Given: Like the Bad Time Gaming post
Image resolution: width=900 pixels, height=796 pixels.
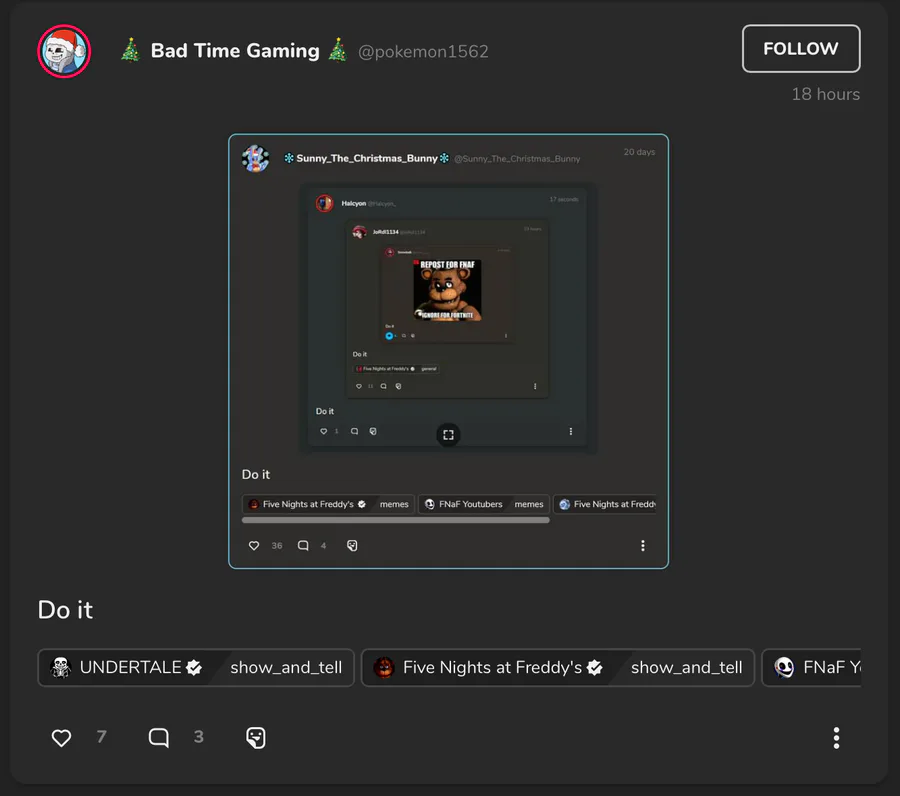Looking at the screenshot, I should [x=61, y=737].
